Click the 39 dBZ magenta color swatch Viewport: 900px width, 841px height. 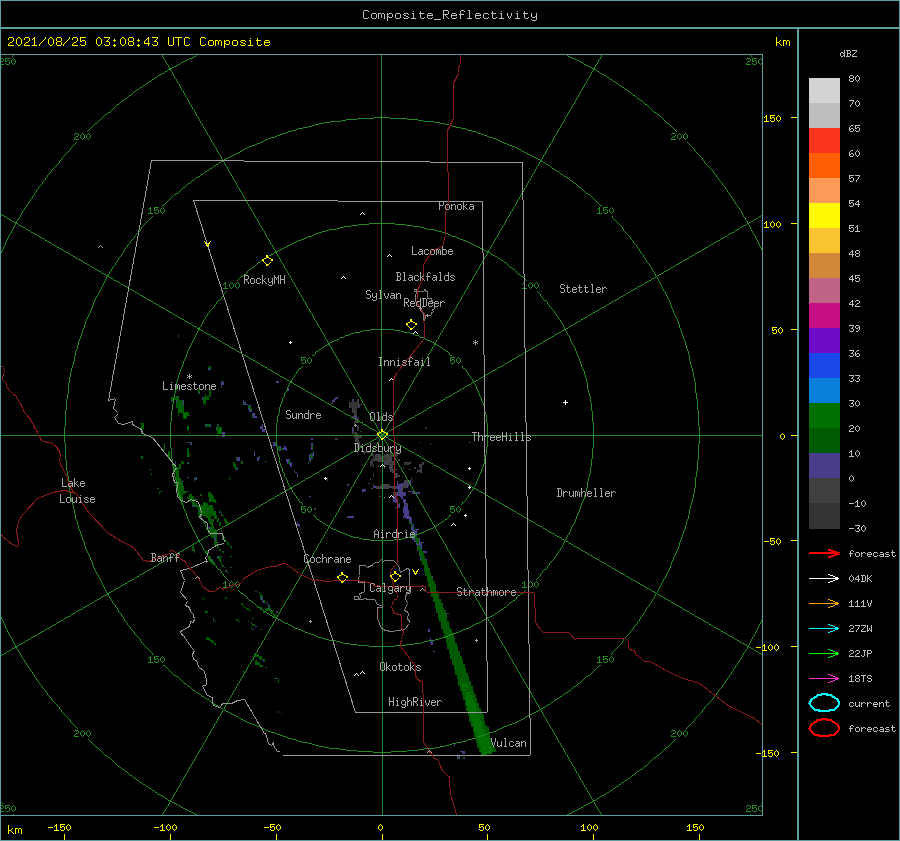tap(824, 316)
